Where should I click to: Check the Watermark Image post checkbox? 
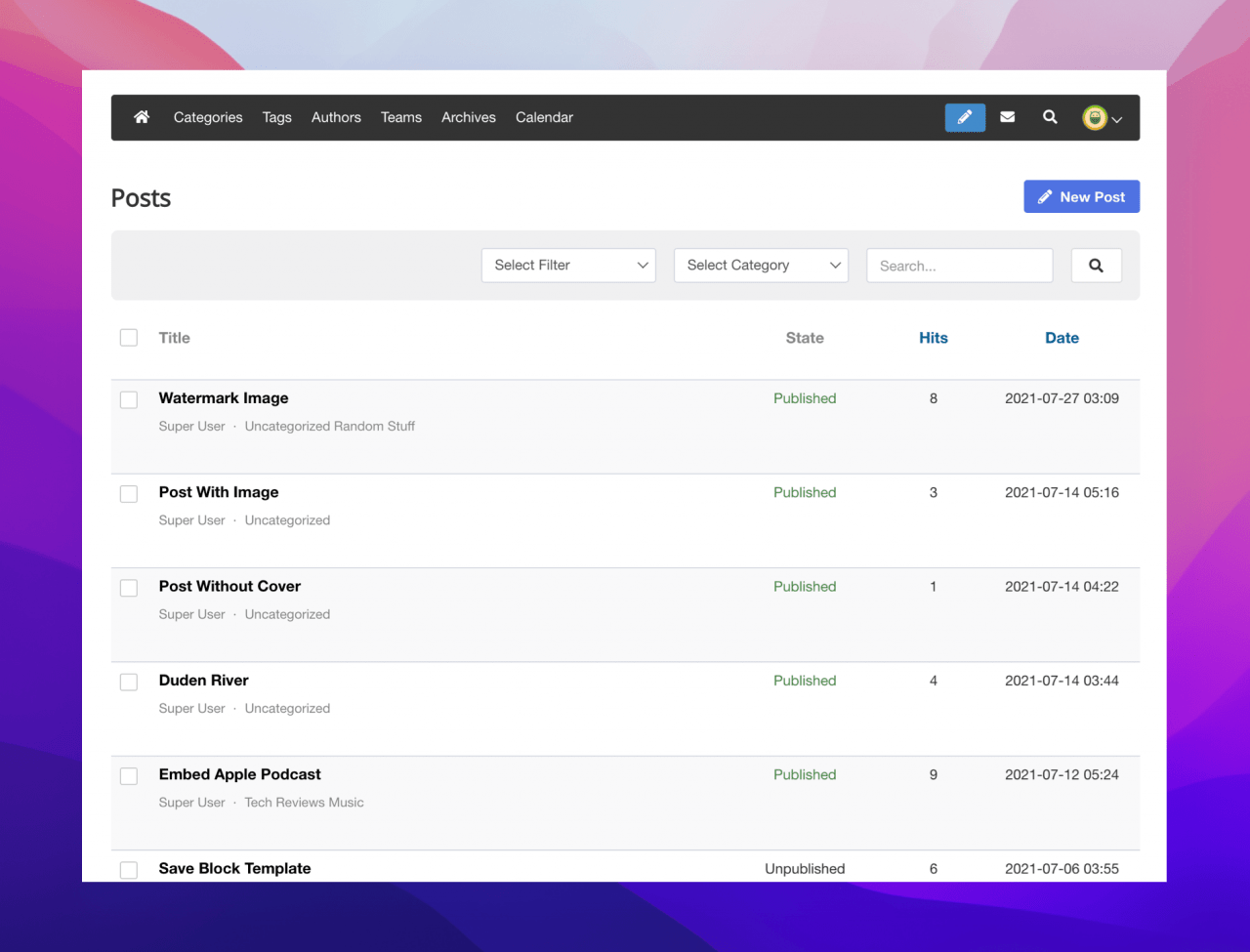tap(129, 399)
